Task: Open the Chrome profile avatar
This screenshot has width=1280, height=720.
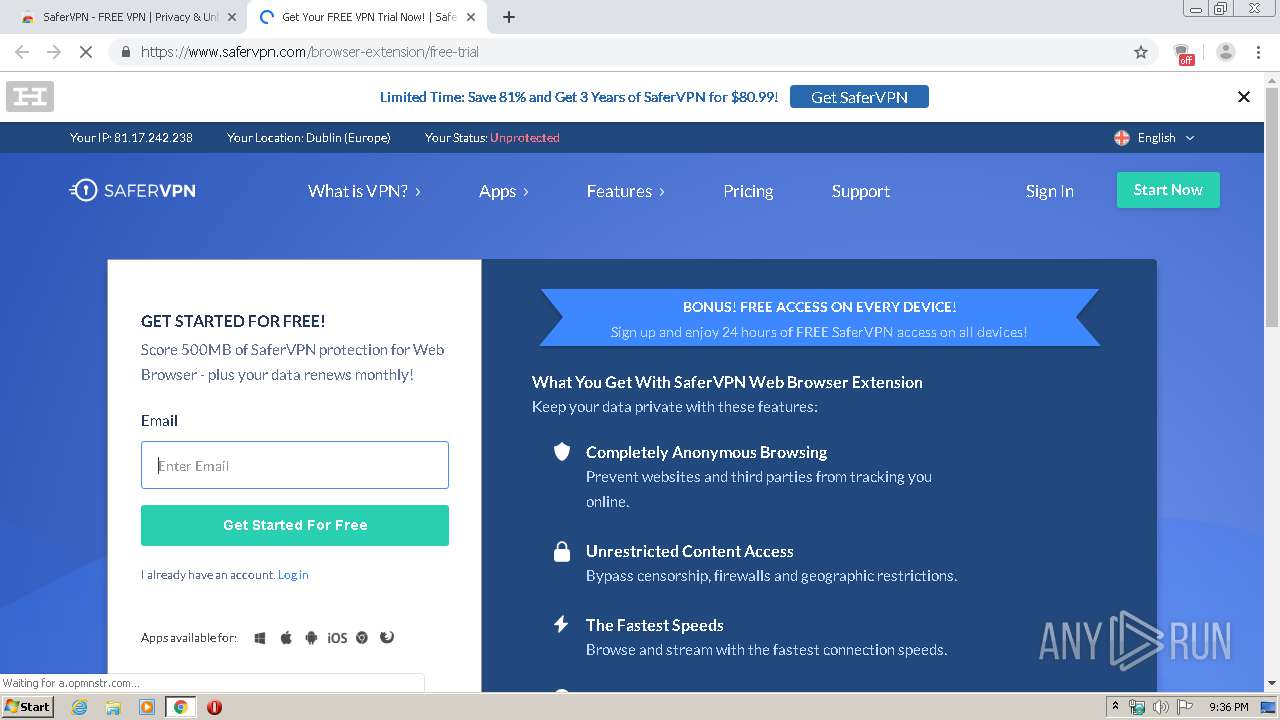Action: pos(1226,52)
